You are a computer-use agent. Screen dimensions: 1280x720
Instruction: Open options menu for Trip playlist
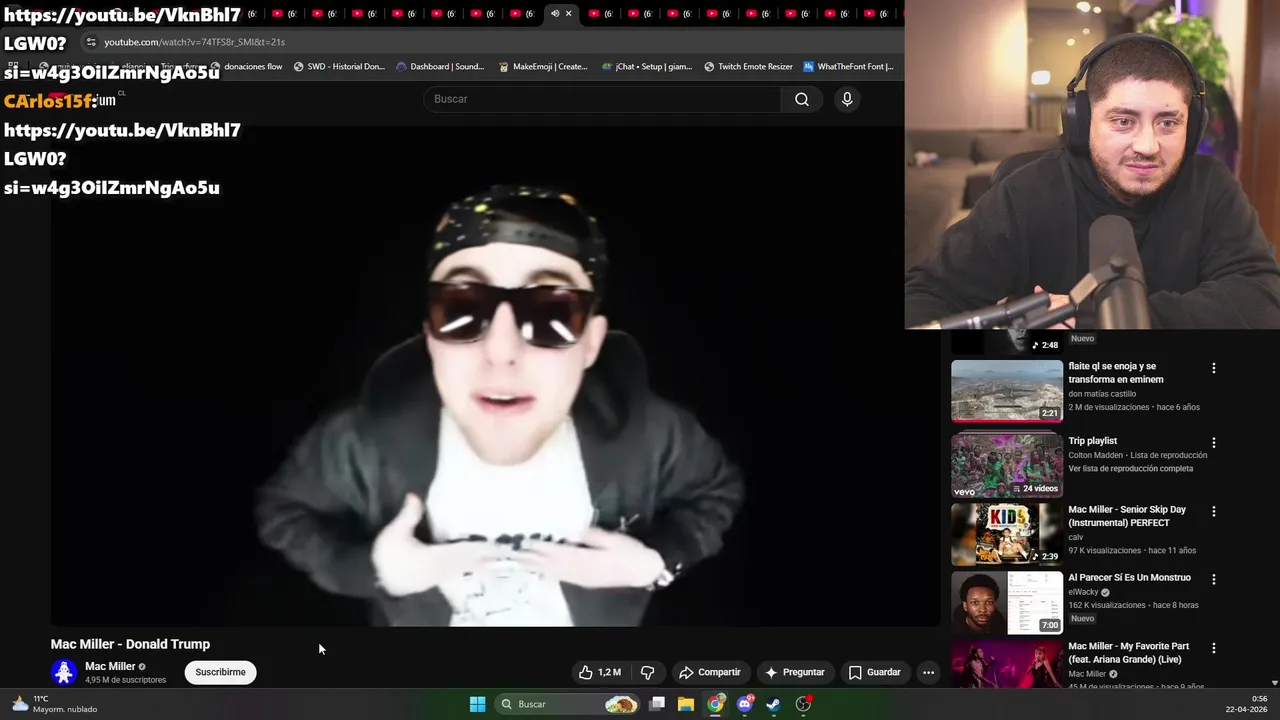[x=1214, y=442]
